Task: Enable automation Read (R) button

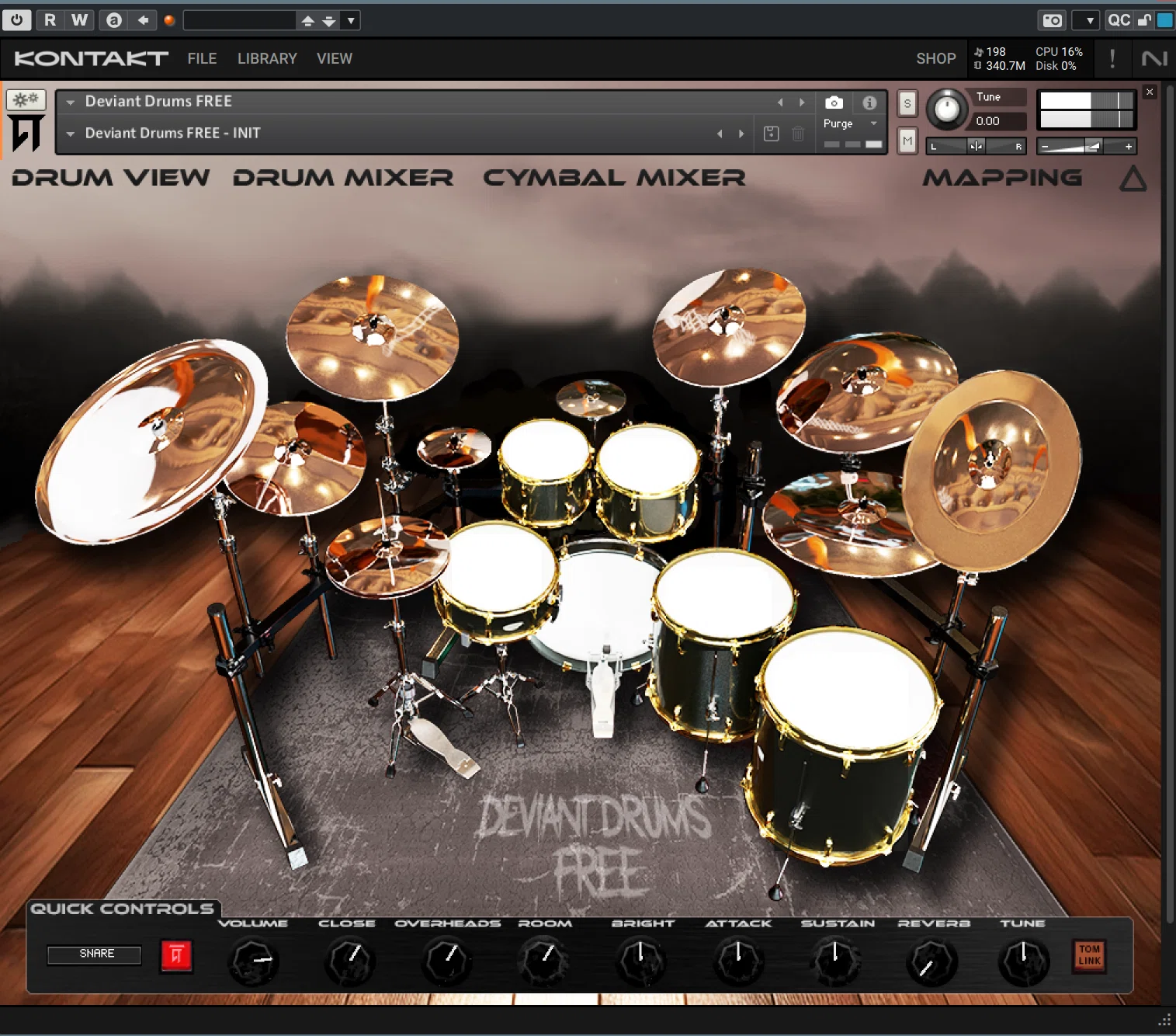Action: coord(50,20)
